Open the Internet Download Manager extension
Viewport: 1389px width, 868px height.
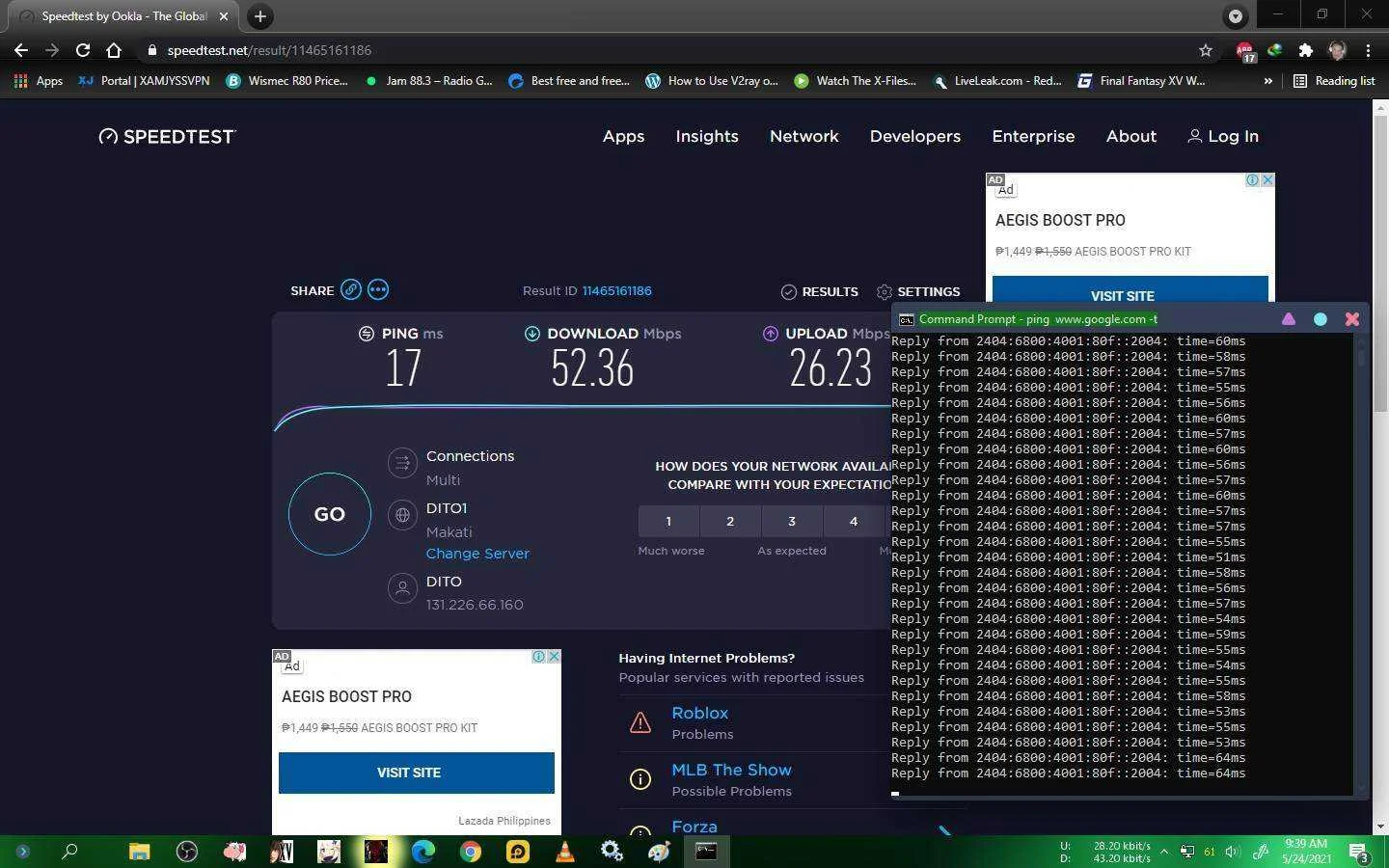[1275, 50]
